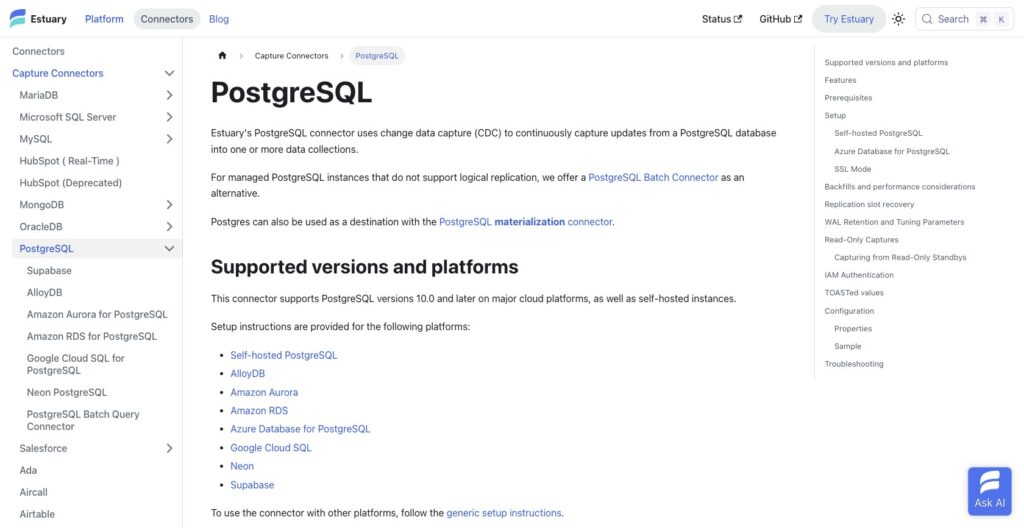This screenshot has height=528, width=1024.
Task: Collapse the Capture Connectors section chevron
Action: point(169,73)
